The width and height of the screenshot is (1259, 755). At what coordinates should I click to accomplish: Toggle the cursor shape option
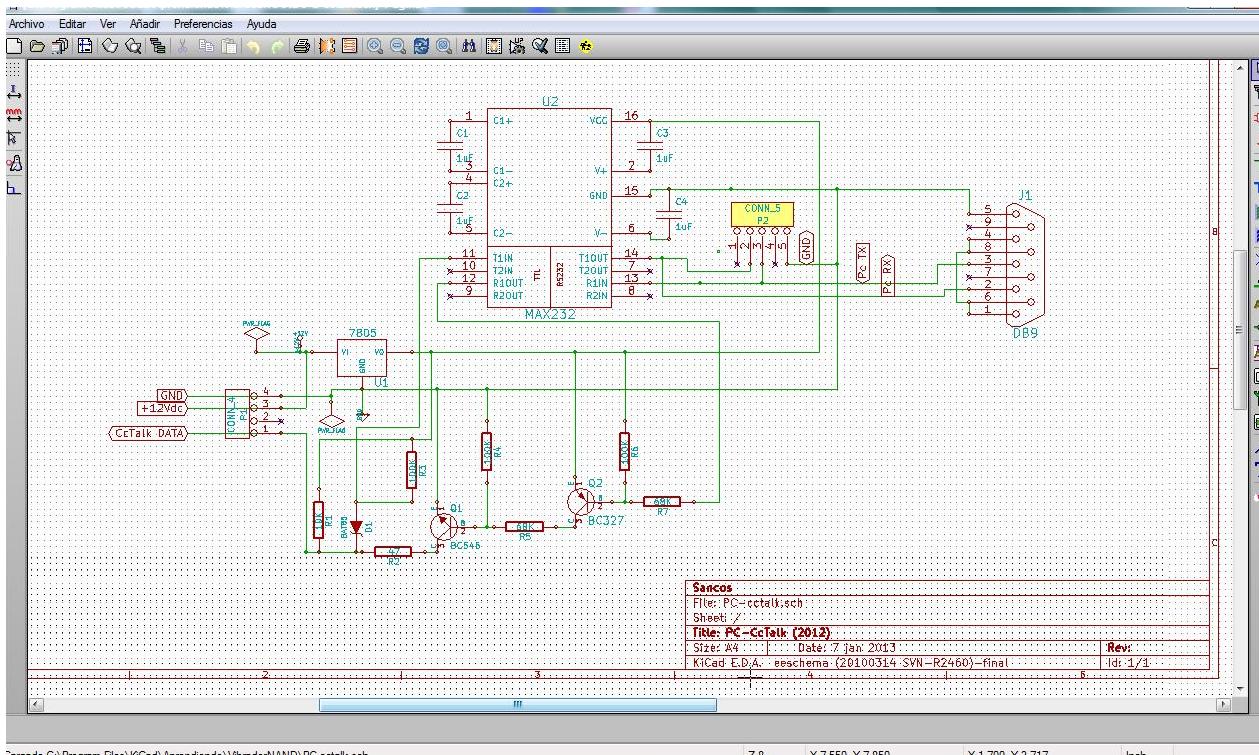(14, 138)
